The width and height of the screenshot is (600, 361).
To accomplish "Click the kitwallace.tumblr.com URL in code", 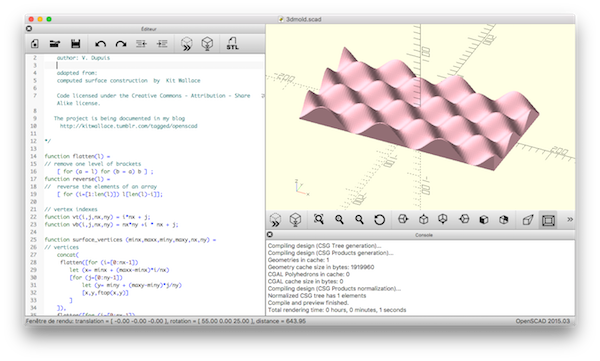I will (129, 126).
